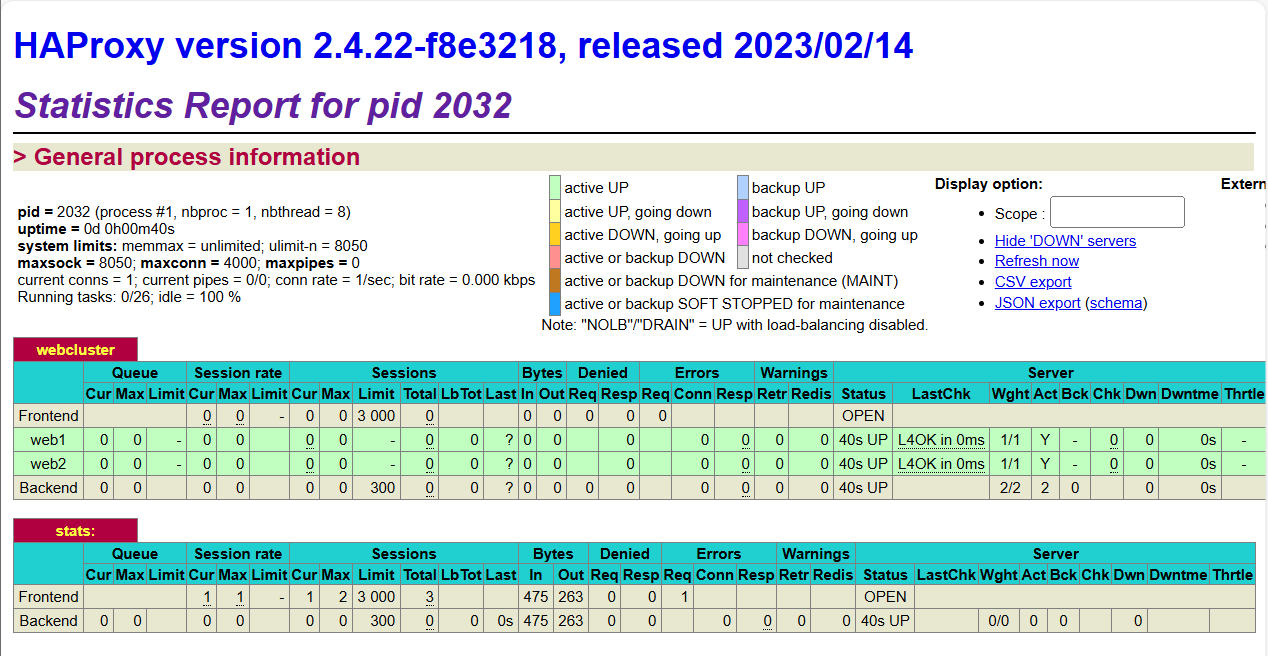Click the backup DOWN, going up color box

pos(743,234)
